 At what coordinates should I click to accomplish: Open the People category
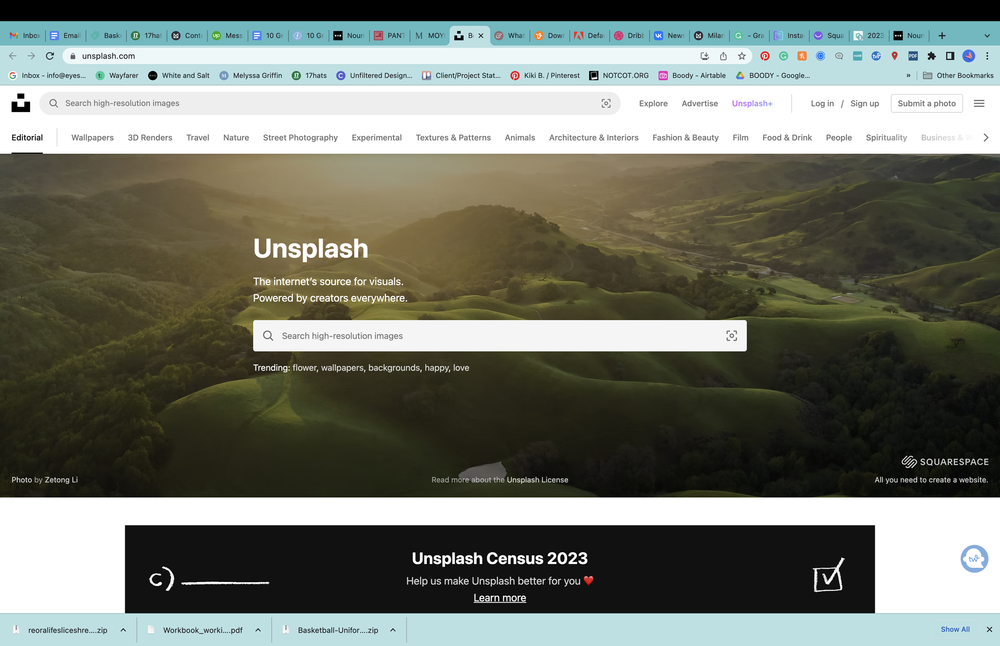coord(839,137)
